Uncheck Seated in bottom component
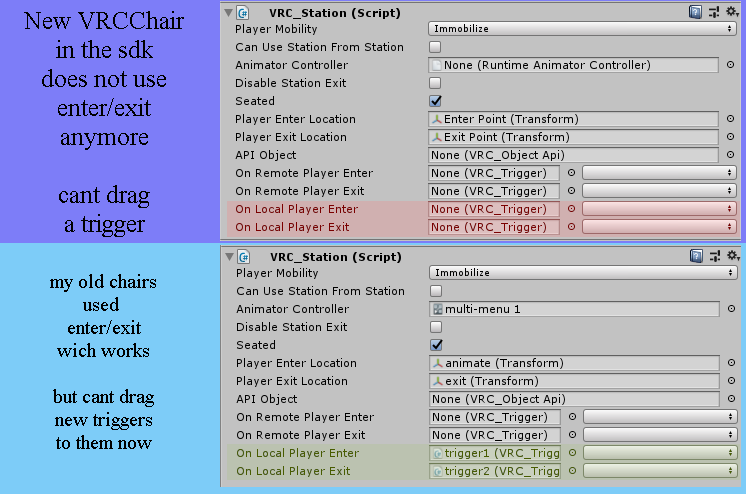Image resolution: width=746 pixels, height=494 pixels. tap(436, 345)
